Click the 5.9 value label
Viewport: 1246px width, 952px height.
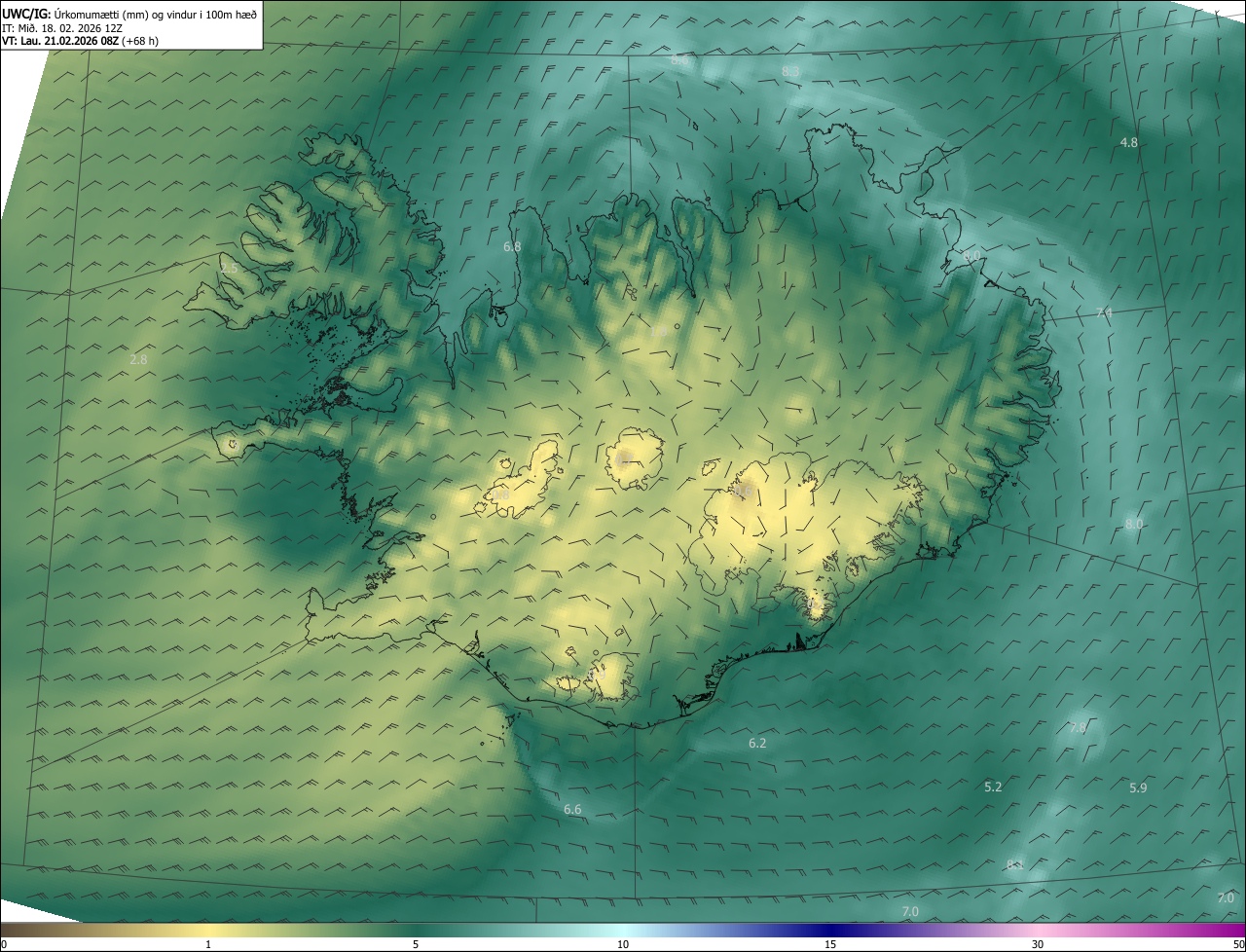click(1138, 787)
